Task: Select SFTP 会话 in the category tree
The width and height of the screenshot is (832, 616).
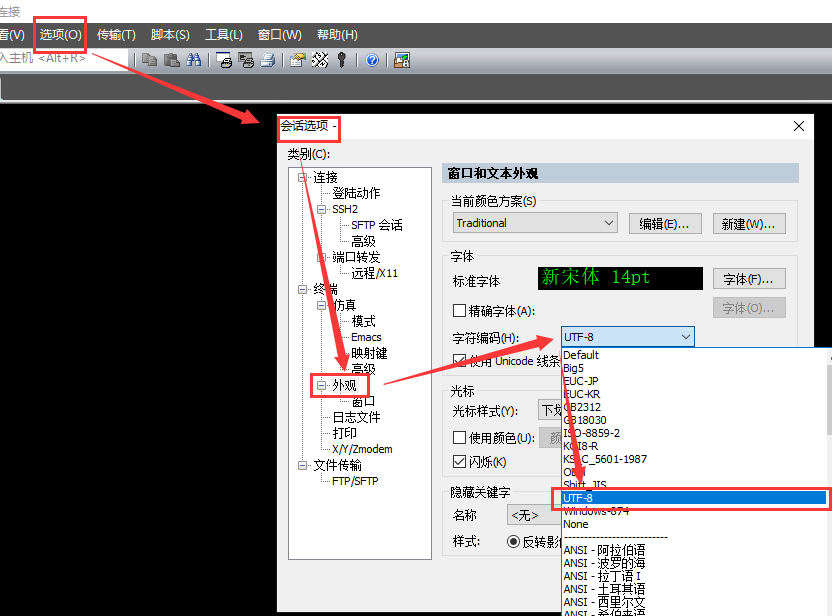Action: 377,225
